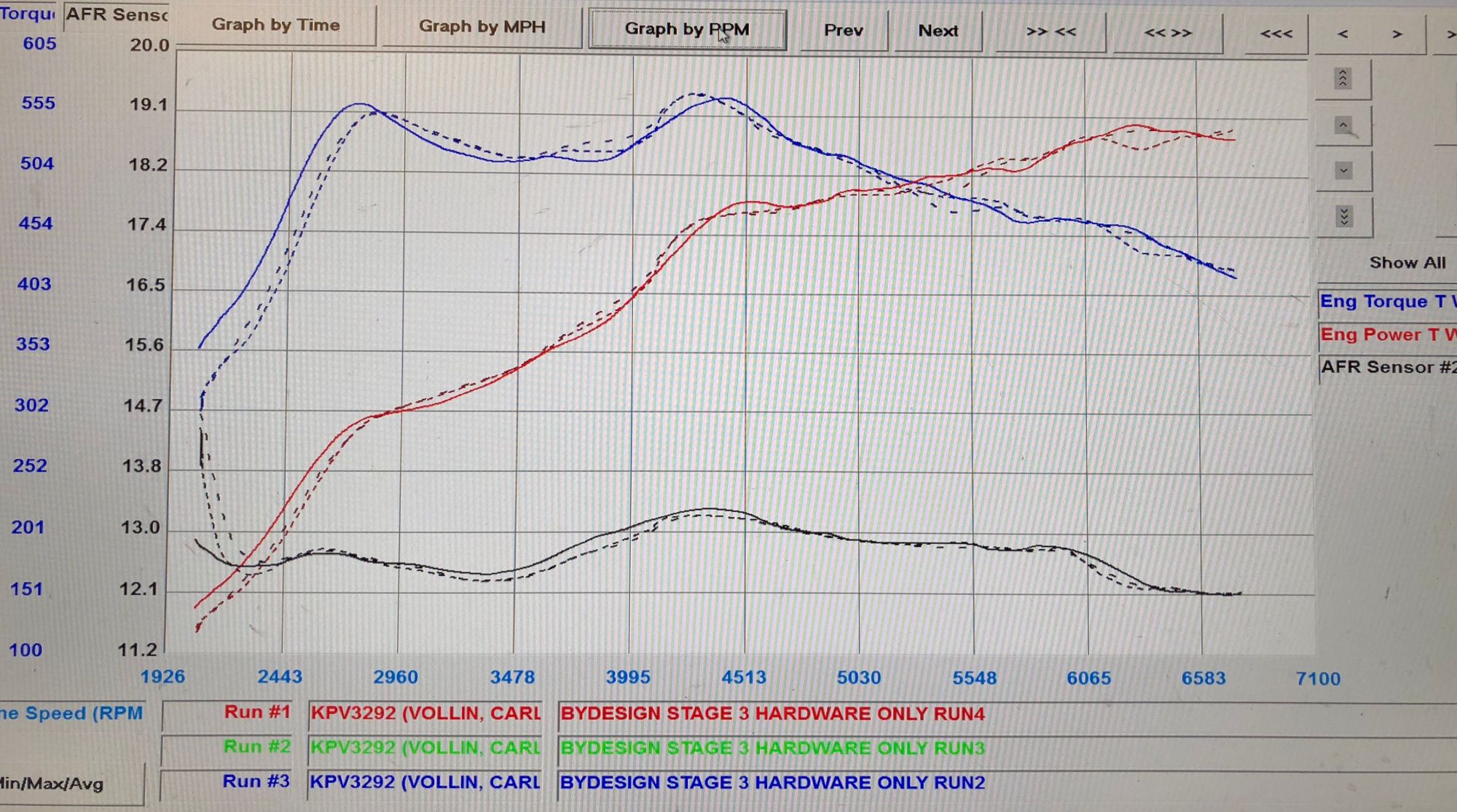
Task: Click the triple down-chevron scroll button
Action: click(1344, 217)
